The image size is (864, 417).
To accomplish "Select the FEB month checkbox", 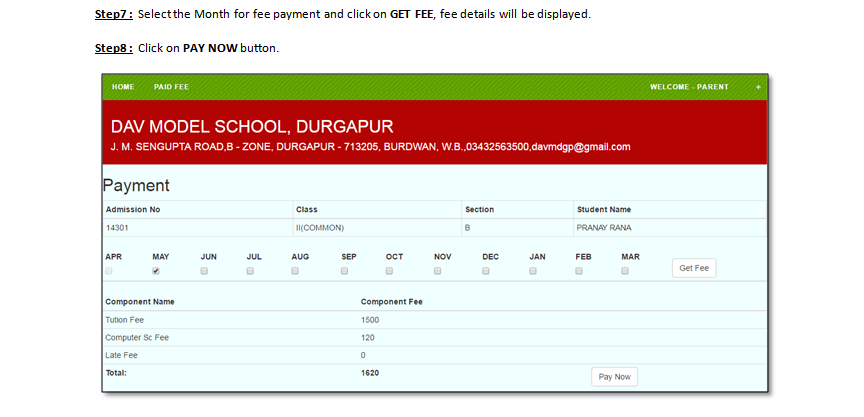I will click(579, 271).
